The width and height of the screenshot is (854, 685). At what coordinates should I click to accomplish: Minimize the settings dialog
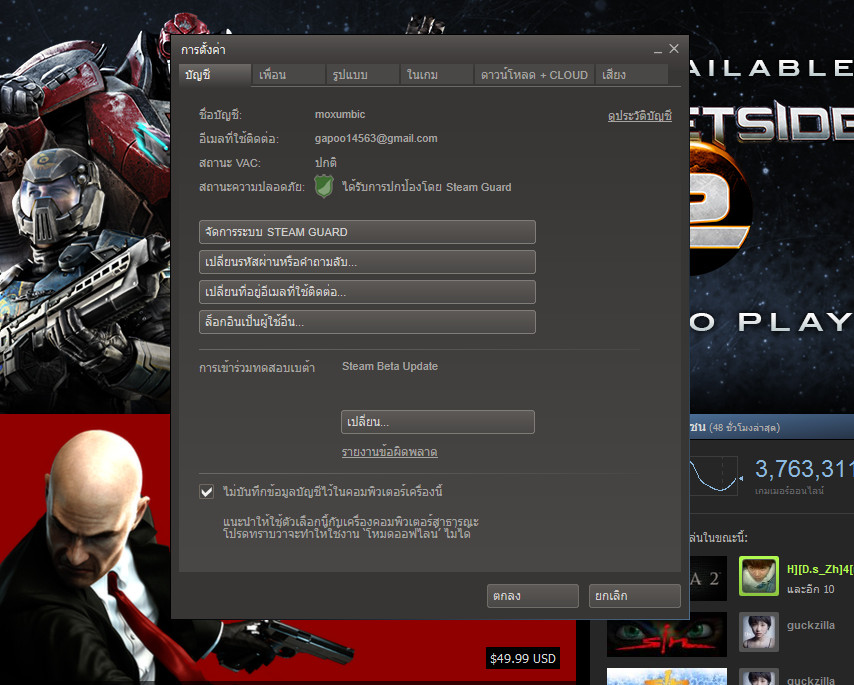(658, 50)
